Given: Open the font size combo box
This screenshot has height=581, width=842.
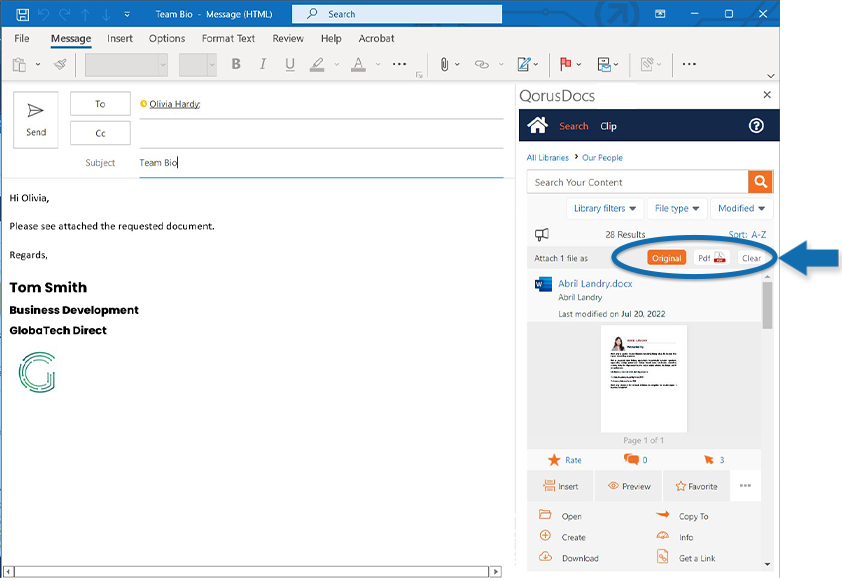Looking at the screenshot, I should pyautogui.click(x=198, y=64).
